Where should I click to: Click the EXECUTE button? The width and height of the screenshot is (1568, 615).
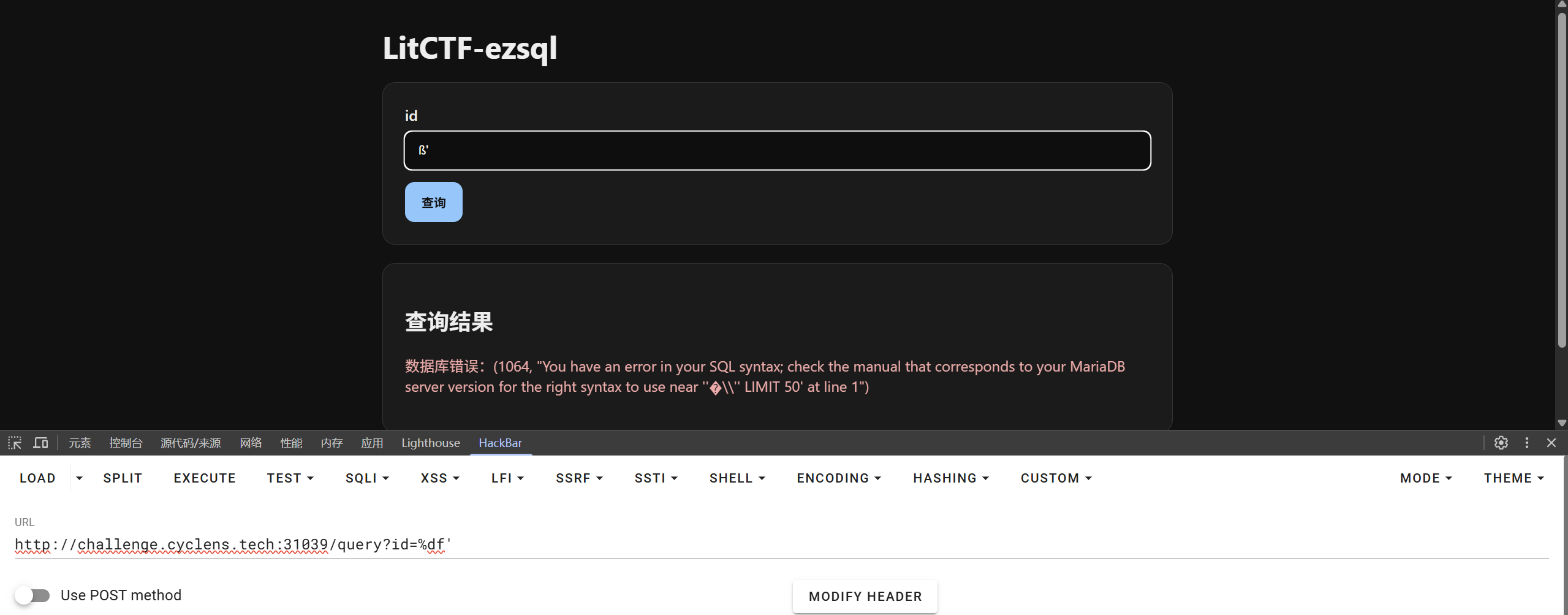tap(205, 478)
